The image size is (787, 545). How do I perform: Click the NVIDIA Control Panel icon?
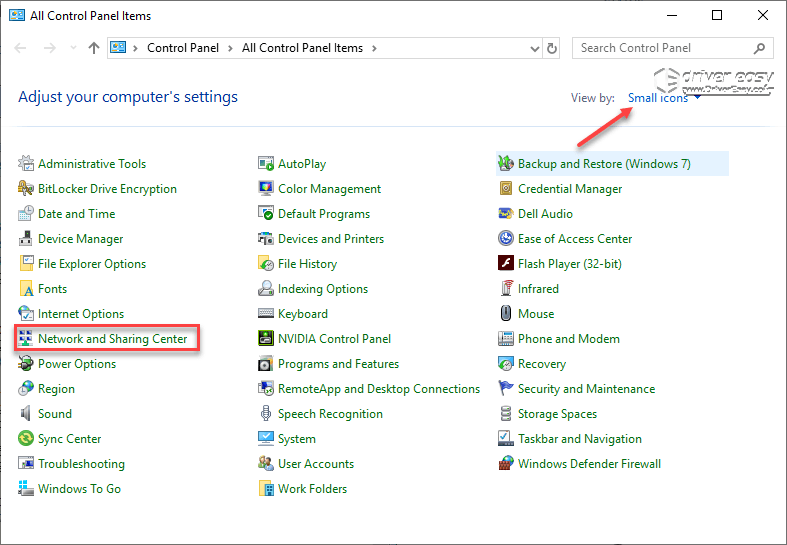tap(266, 339)
